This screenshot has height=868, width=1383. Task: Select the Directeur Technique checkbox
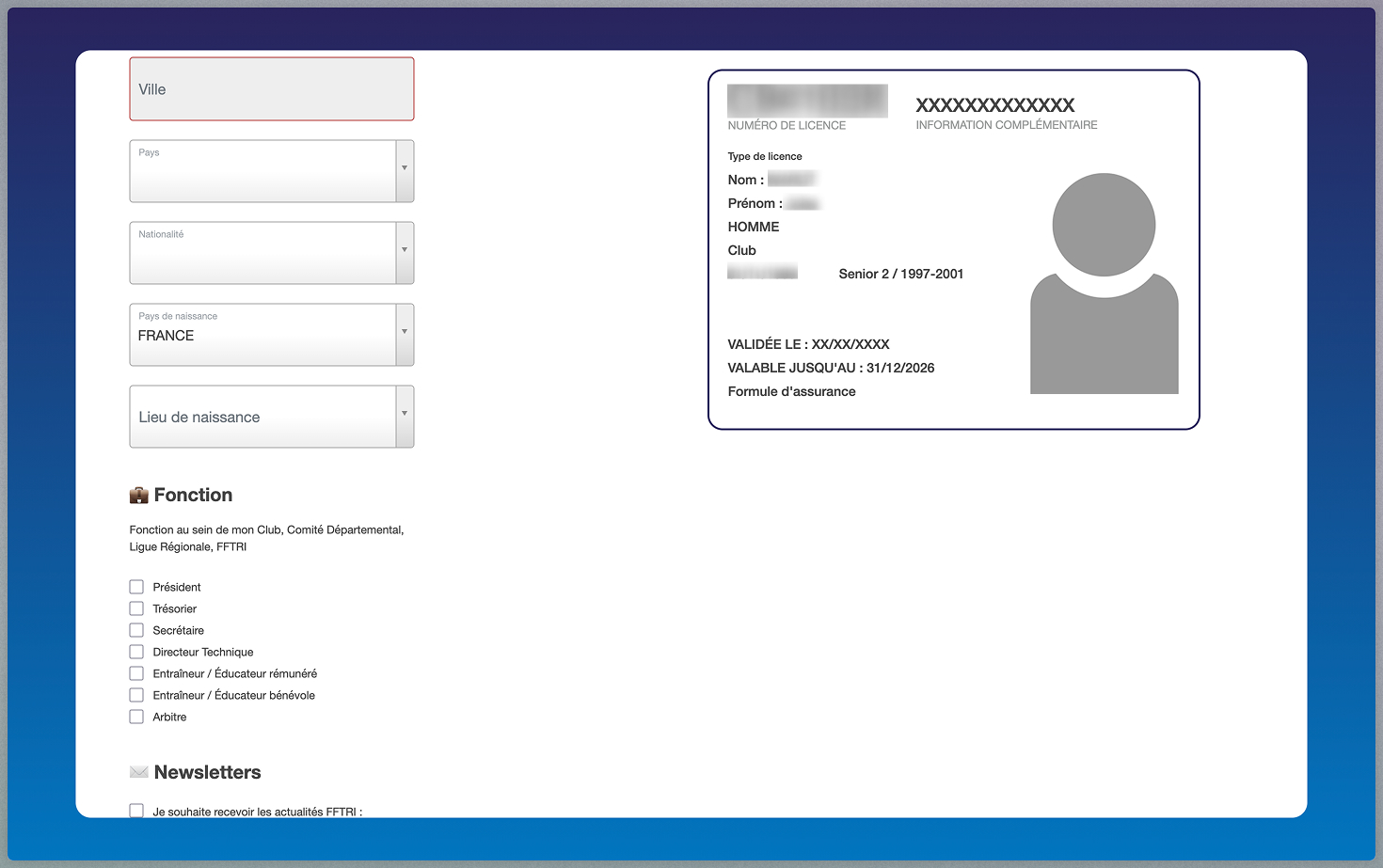(136, 652)
